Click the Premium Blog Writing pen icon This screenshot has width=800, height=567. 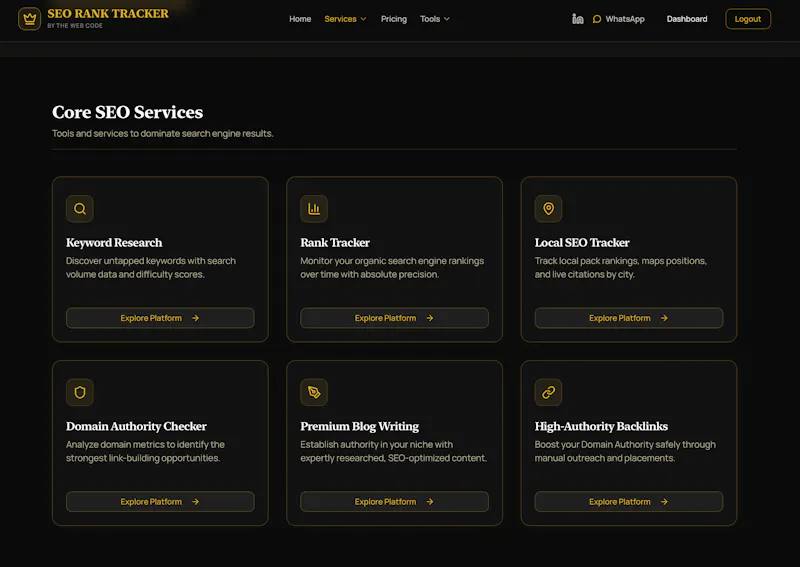tap(314, 392)
